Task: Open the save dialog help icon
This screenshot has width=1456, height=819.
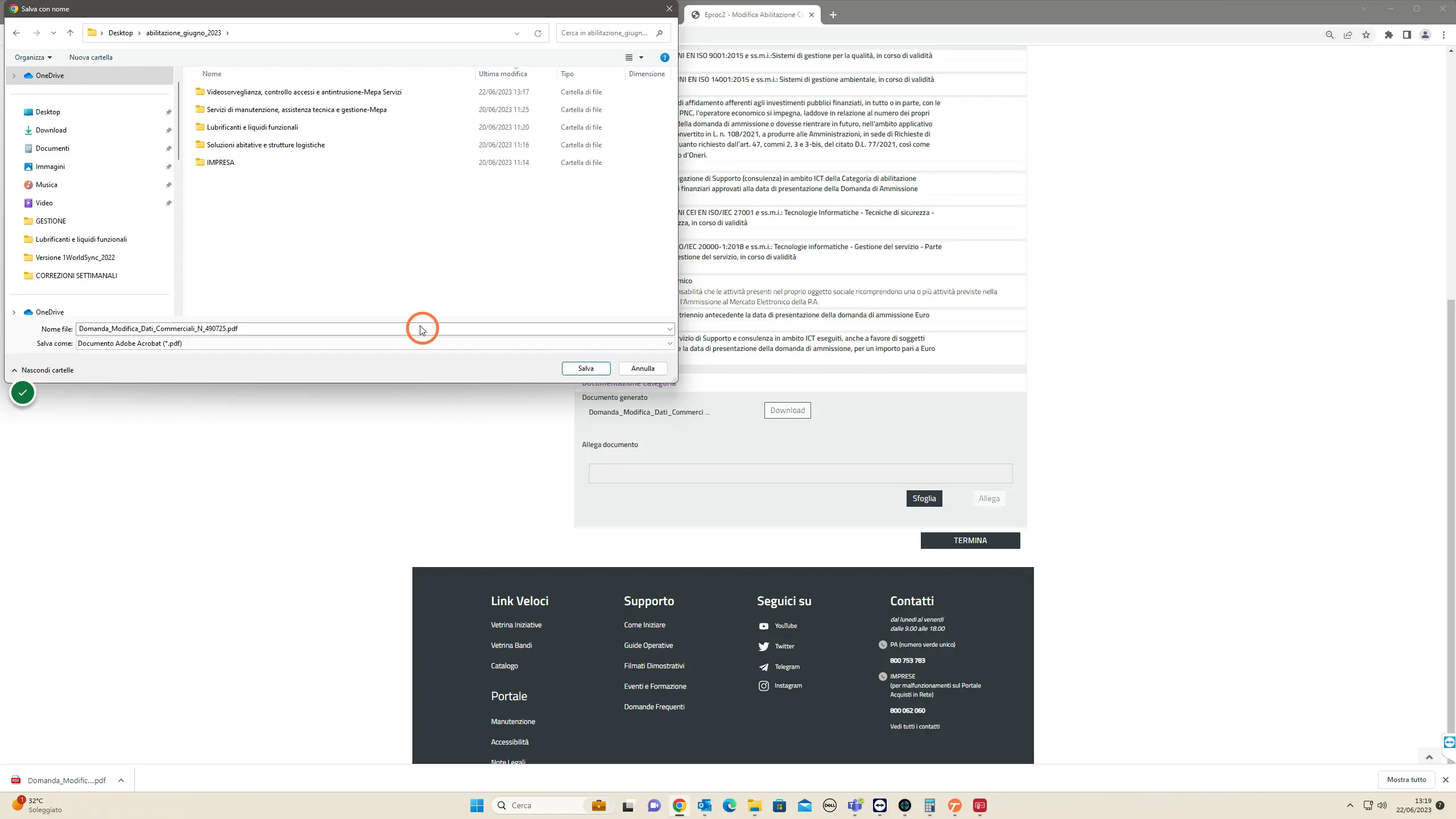Action: [x=664, y=57]
